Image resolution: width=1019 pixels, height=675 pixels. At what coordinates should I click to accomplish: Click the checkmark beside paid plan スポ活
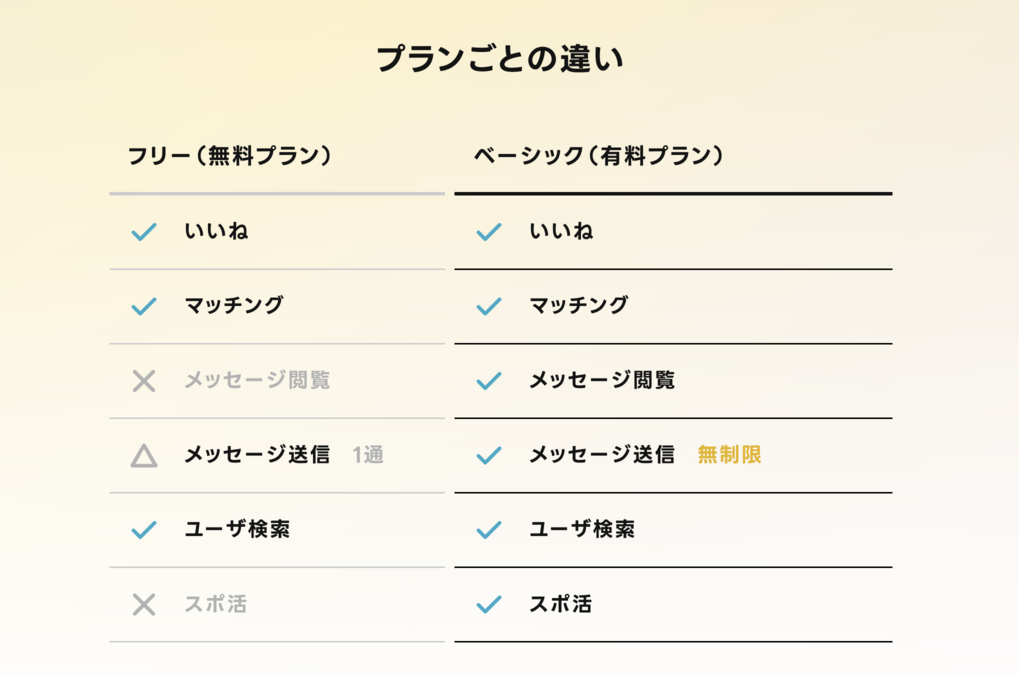click(489, 605)
